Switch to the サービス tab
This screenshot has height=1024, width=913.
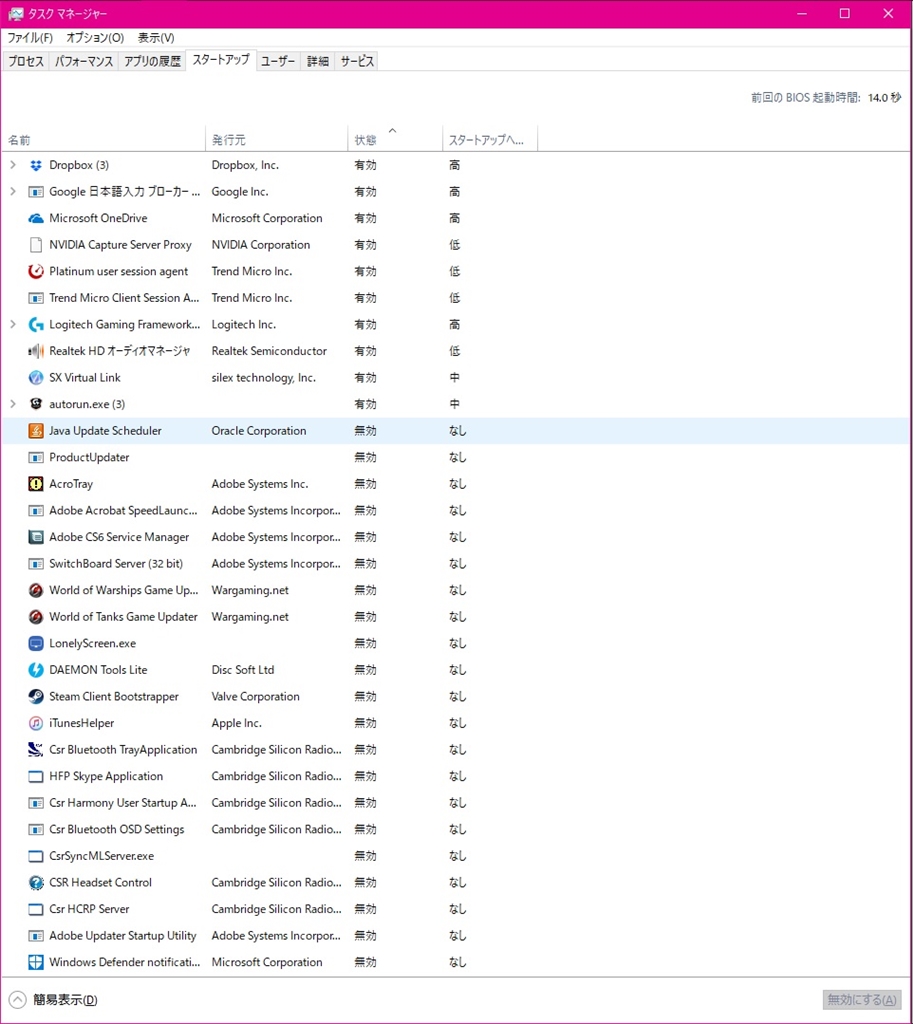357,61
